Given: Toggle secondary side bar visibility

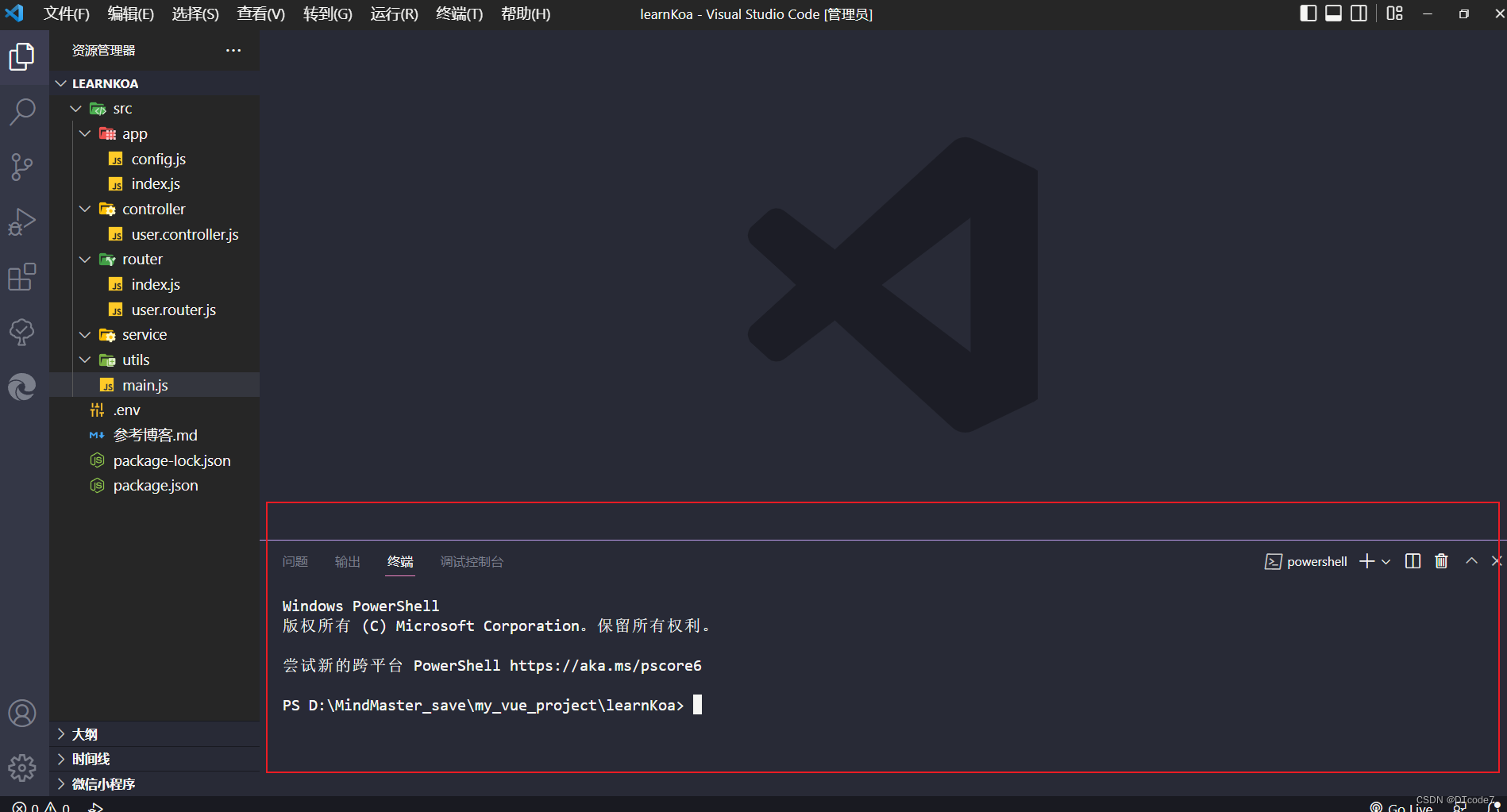Looking at the screenshot, I should tap(1359, 13).
